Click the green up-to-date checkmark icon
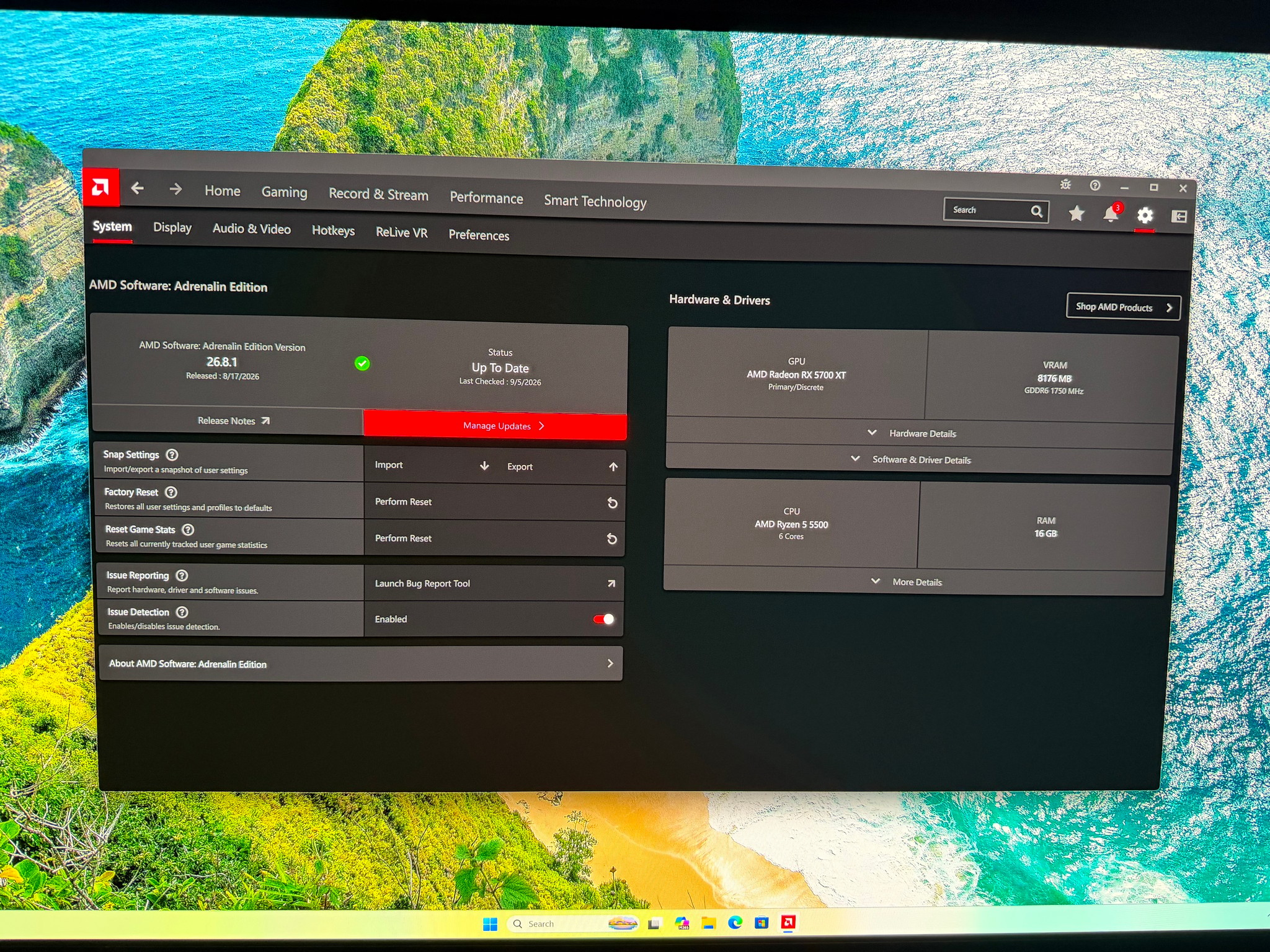Image resolution: width=1270 pixels, height=952 pixels. coord(362,363)
